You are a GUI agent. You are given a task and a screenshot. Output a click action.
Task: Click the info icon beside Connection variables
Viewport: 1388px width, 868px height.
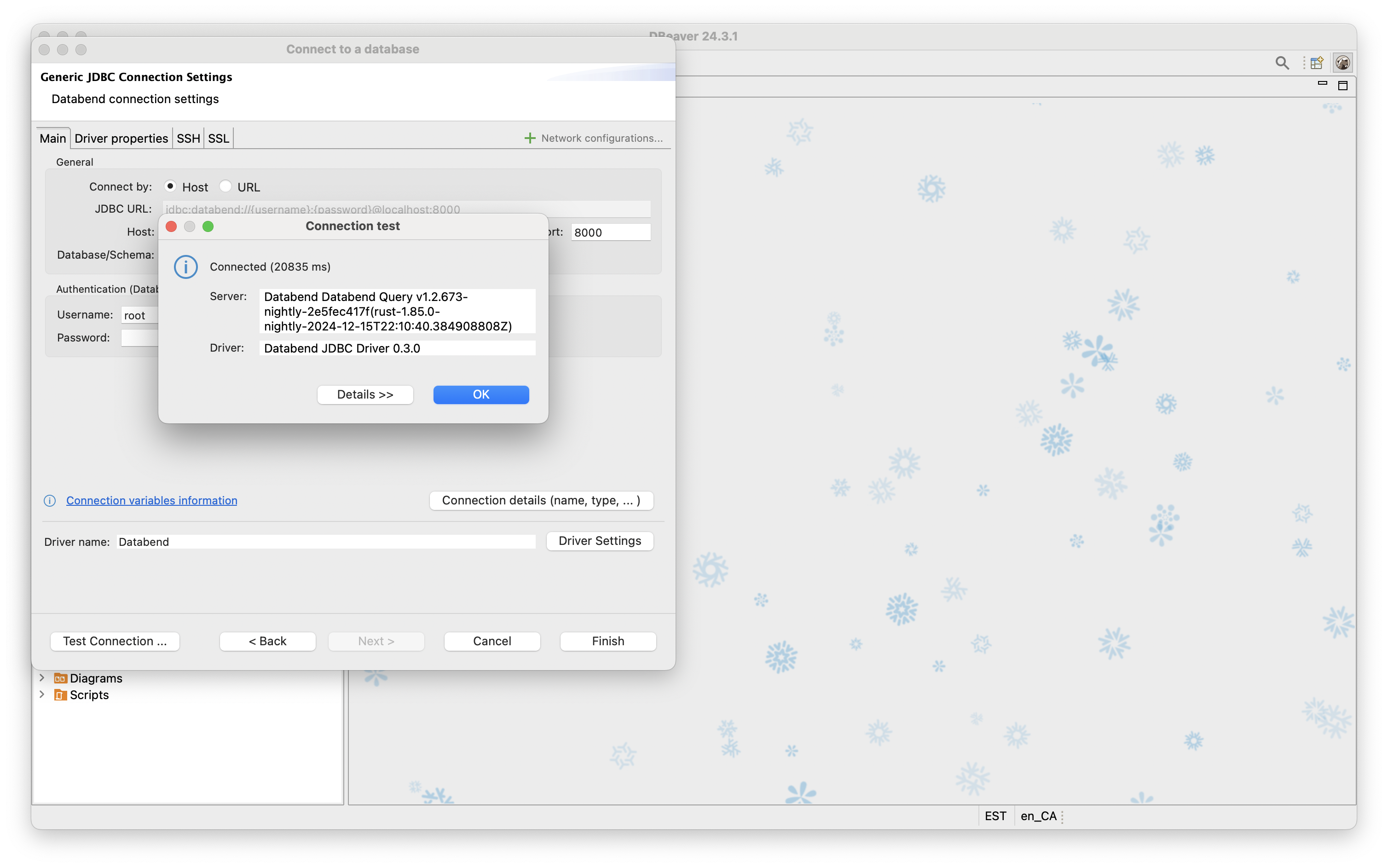tap(50, 501)
